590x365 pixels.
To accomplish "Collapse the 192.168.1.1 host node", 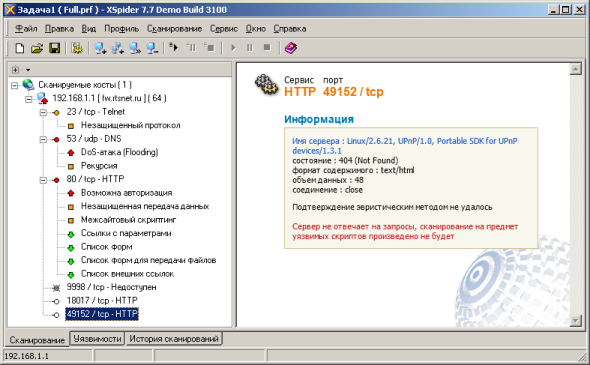I will click(29, 99).
